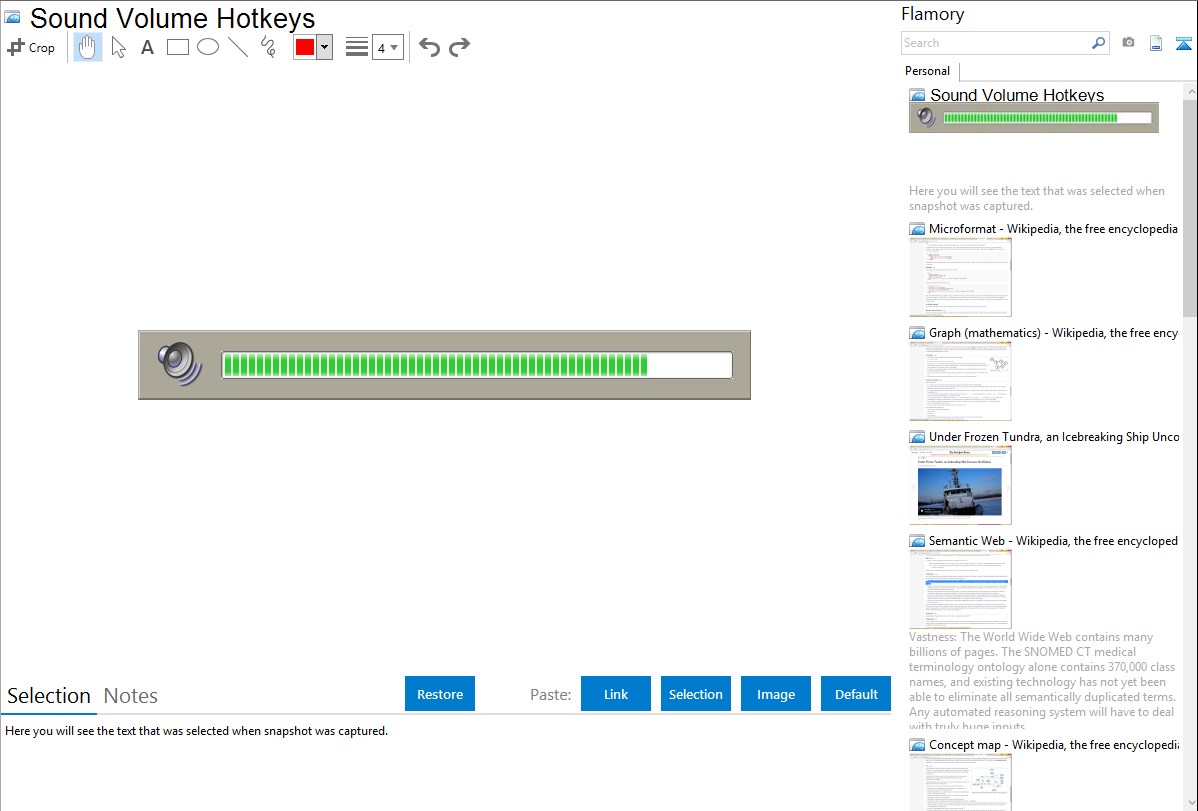
Task: Open Under Frozen Tundra snapshot thumbnail
Action: click(x=960, y=485)
